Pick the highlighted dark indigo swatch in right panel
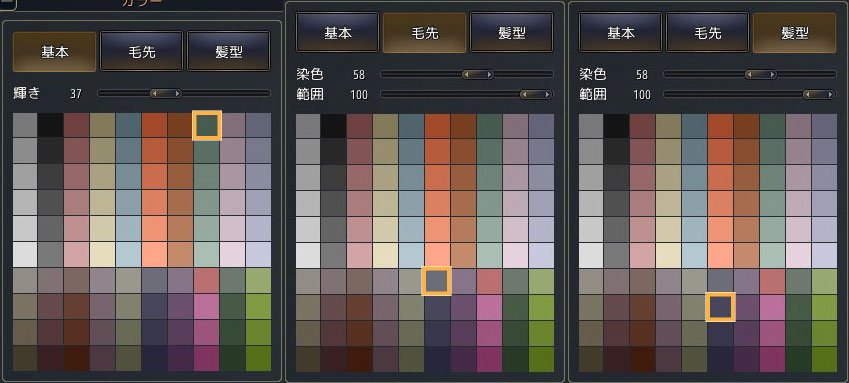Screen dimensions: 849x383 click(x=721, y=307)
